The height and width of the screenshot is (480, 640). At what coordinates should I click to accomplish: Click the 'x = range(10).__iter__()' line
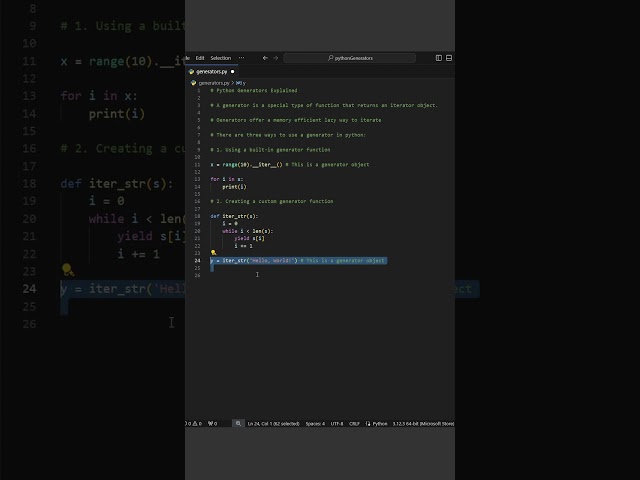point(246,164)
